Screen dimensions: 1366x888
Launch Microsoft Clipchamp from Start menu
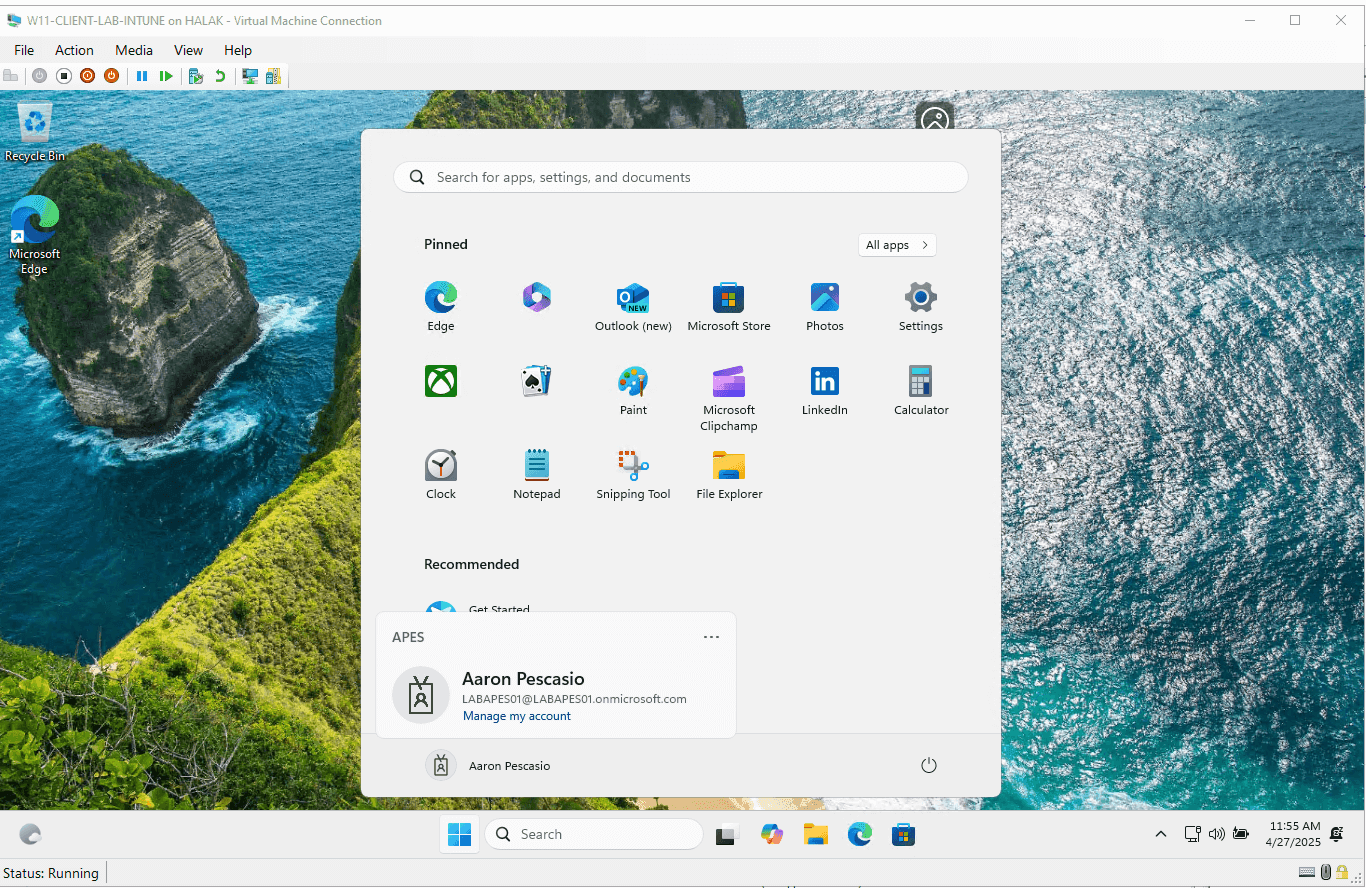pyautogui.click(x=729, y=397)
